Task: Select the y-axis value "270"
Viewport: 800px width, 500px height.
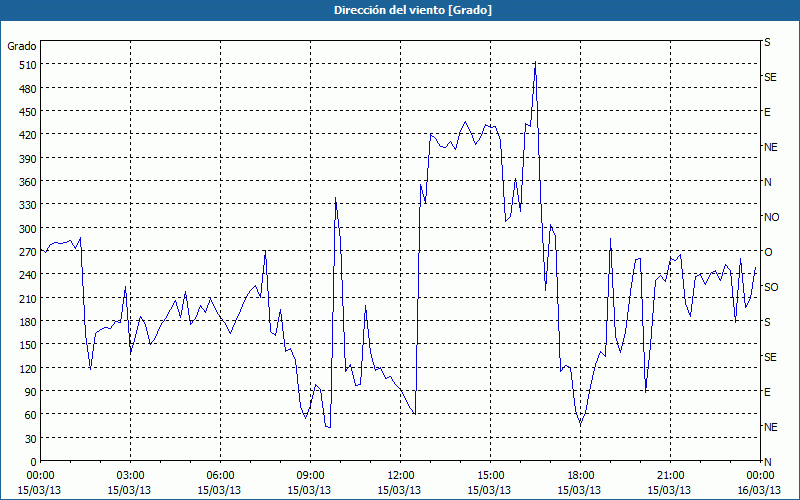Action: 28,252
